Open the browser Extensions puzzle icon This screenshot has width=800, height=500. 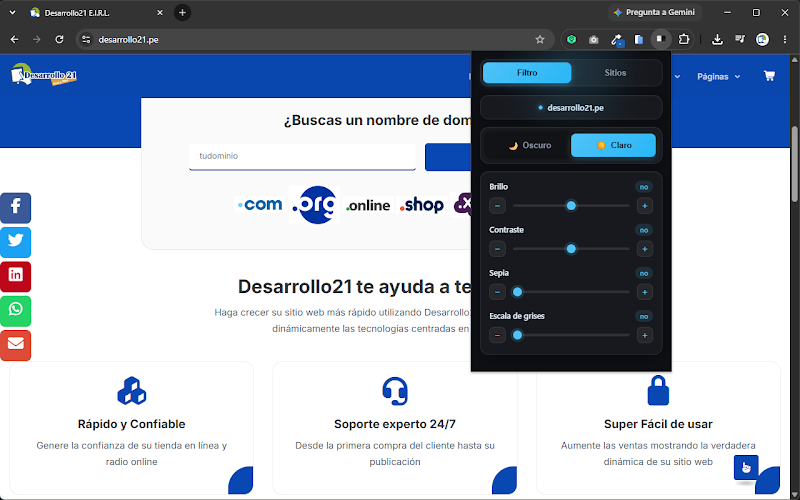point(683,39)
